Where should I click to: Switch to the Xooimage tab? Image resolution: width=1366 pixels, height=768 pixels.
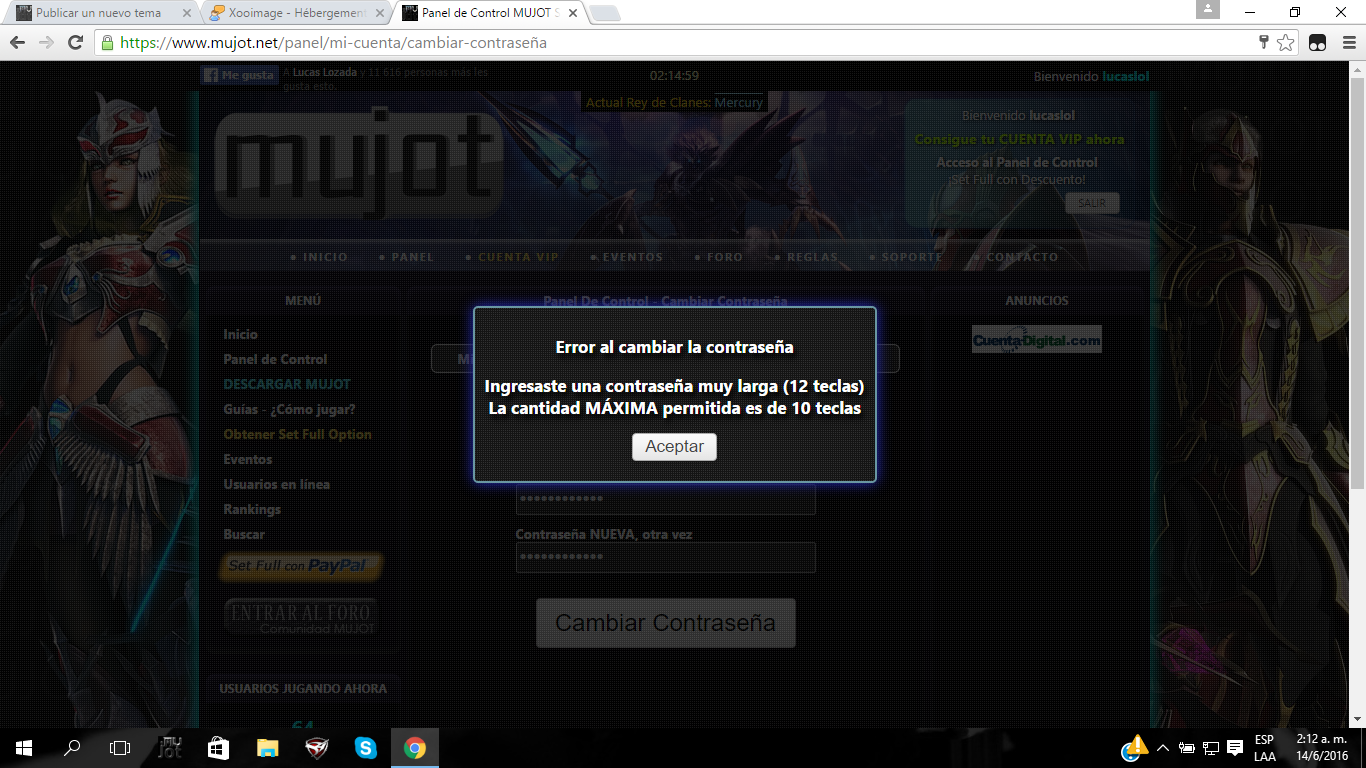pyautogui.click(x=296, y=13)
